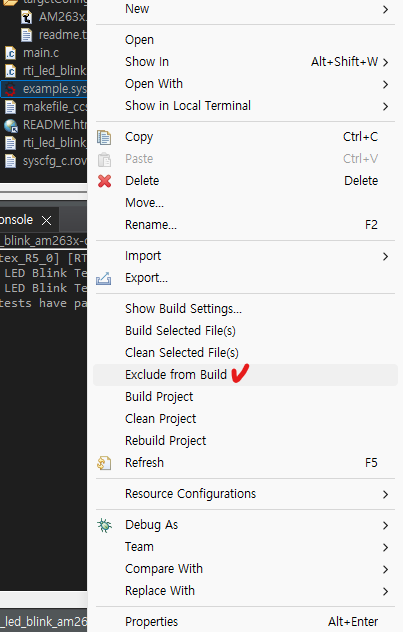Click the Debug As bug icon
The height and width of the screenshot is (632, 403).
tap(104, 525)
